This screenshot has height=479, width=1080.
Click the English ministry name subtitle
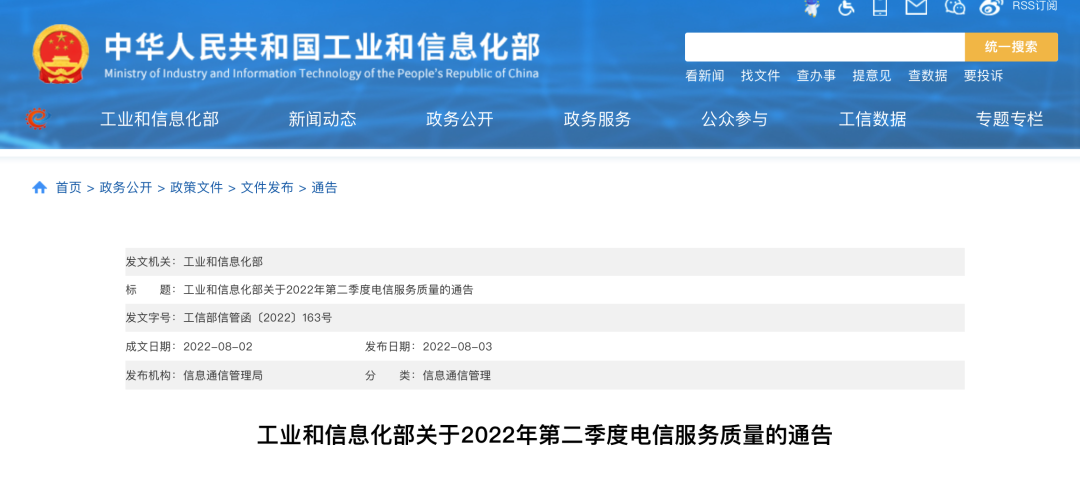(322, 74)
